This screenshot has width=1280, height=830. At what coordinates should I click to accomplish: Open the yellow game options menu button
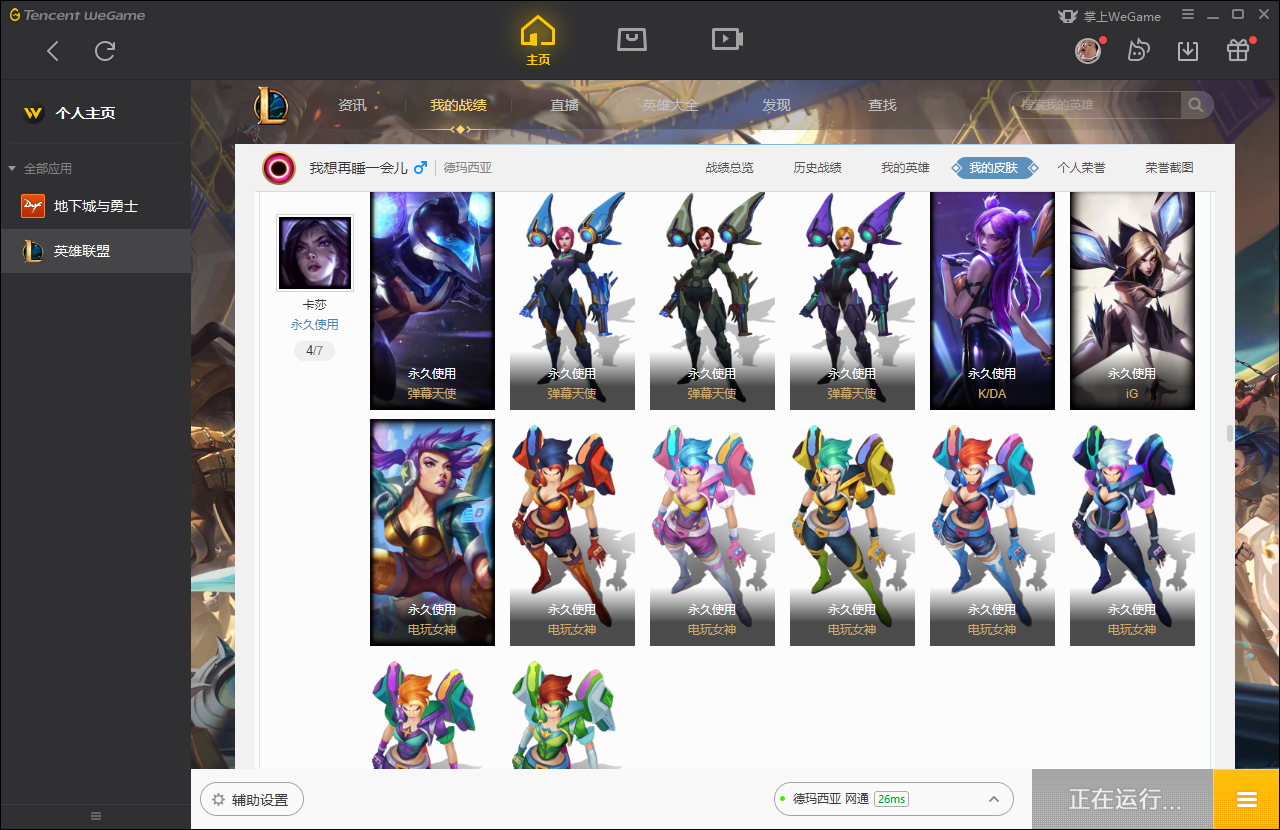pos(1246,799)
